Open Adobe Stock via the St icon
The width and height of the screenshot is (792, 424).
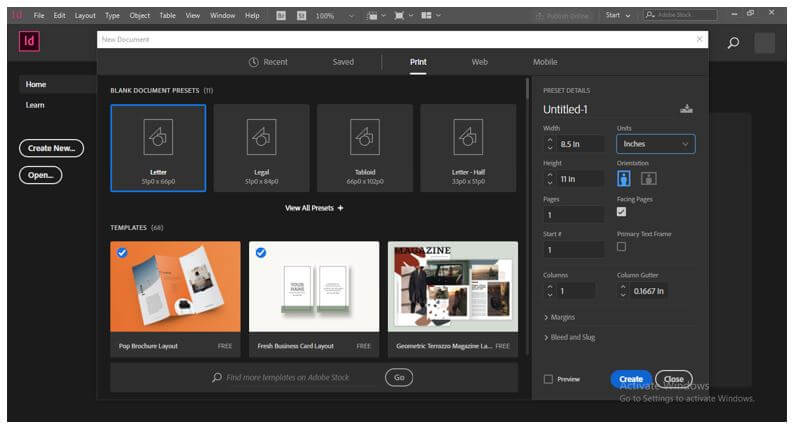coord(302,16)
